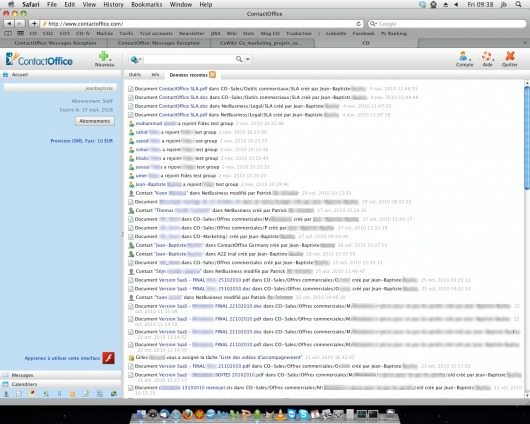Open the Calendriers section in sidebar
Image resolution: width=530 pixels, height=424 pixels.
(x=61, y=384)
